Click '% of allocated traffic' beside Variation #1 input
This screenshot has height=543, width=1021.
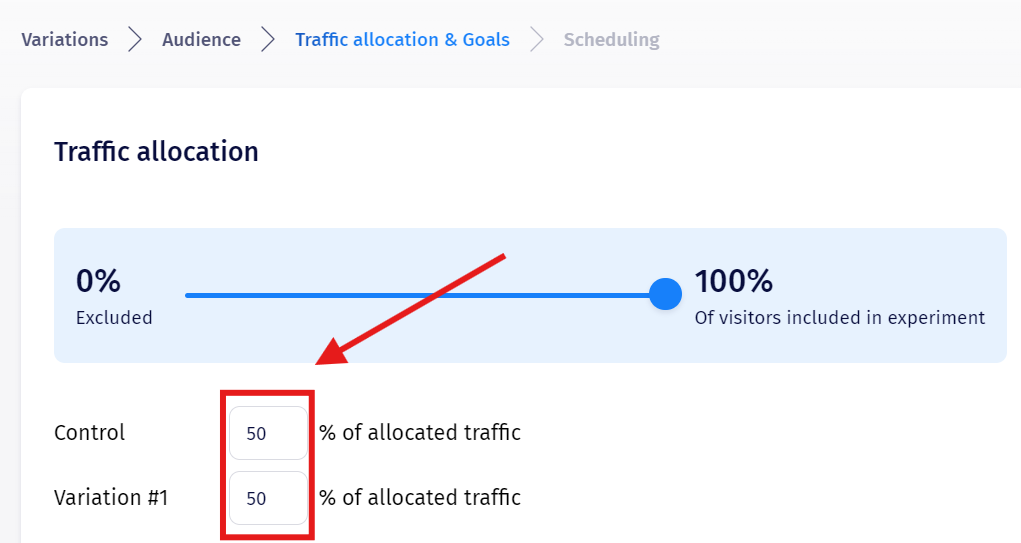click(x=420, y=498)
